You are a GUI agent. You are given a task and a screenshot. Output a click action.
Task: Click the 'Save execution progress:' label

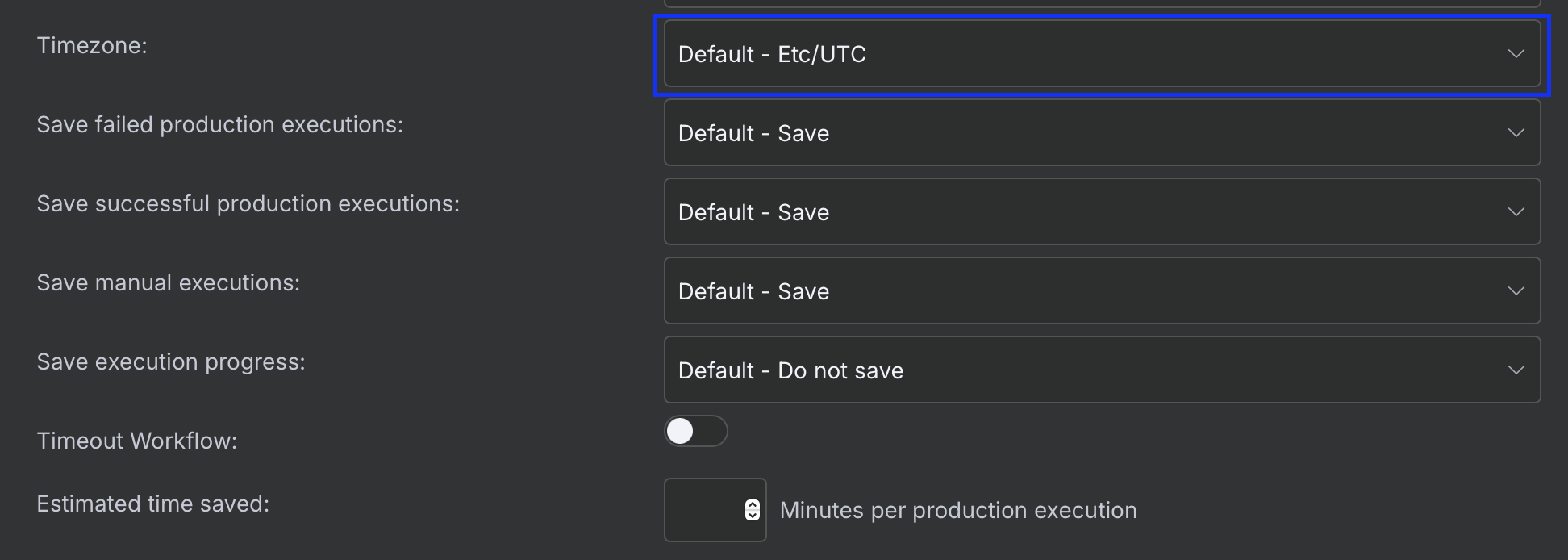[171, 362]
